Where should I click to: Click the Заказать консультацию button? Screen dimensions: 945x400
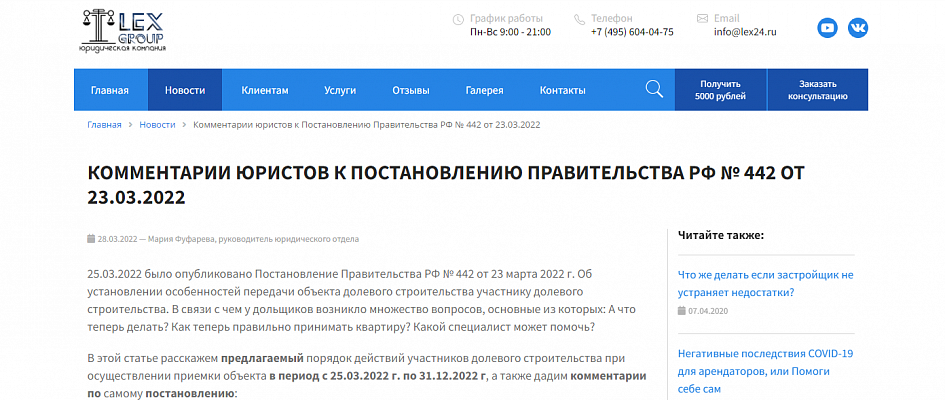(818, 90)
